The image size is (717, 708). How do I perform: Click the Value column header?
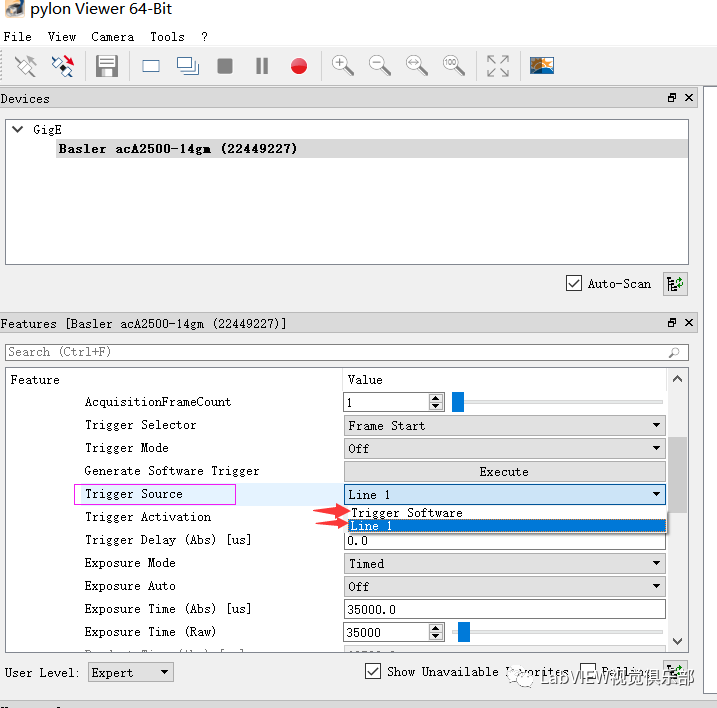[x=365, y=380]
